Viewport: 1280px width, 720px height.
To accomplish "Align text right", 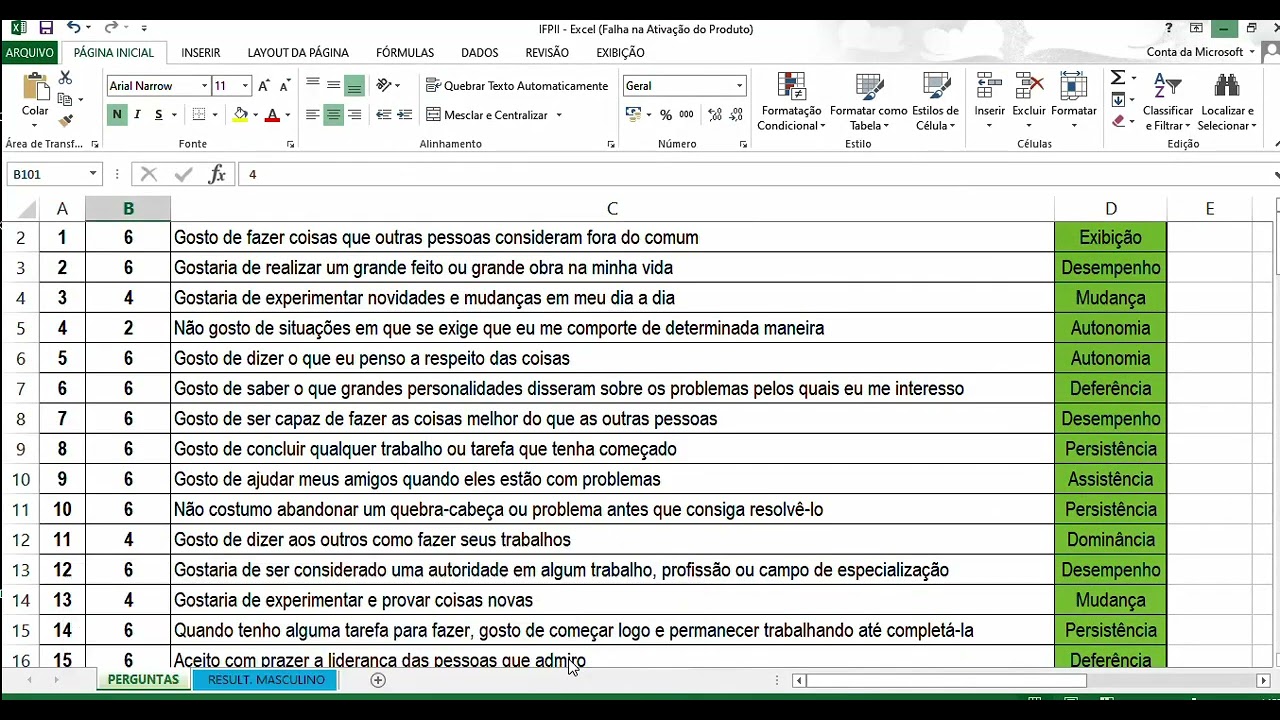I will 354,115.
